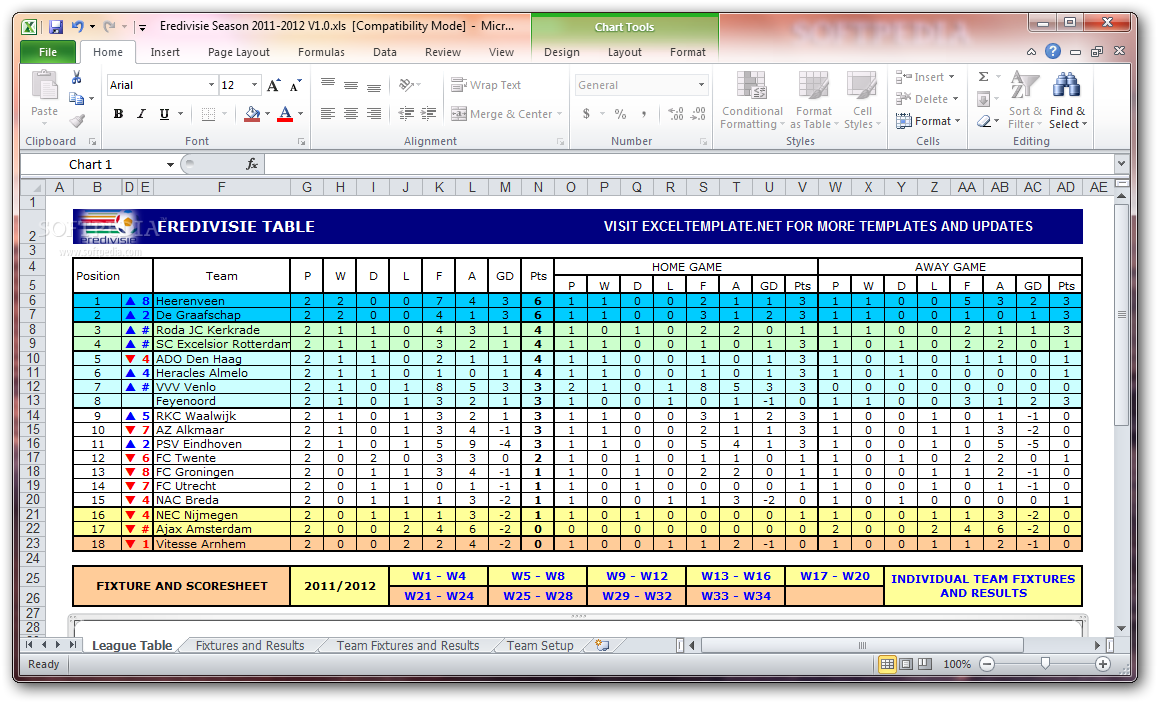This screenshot has width=1158, height=703.
Task: Click the Fill down icon
Action: pyautogui.click(x=984, y=99)
